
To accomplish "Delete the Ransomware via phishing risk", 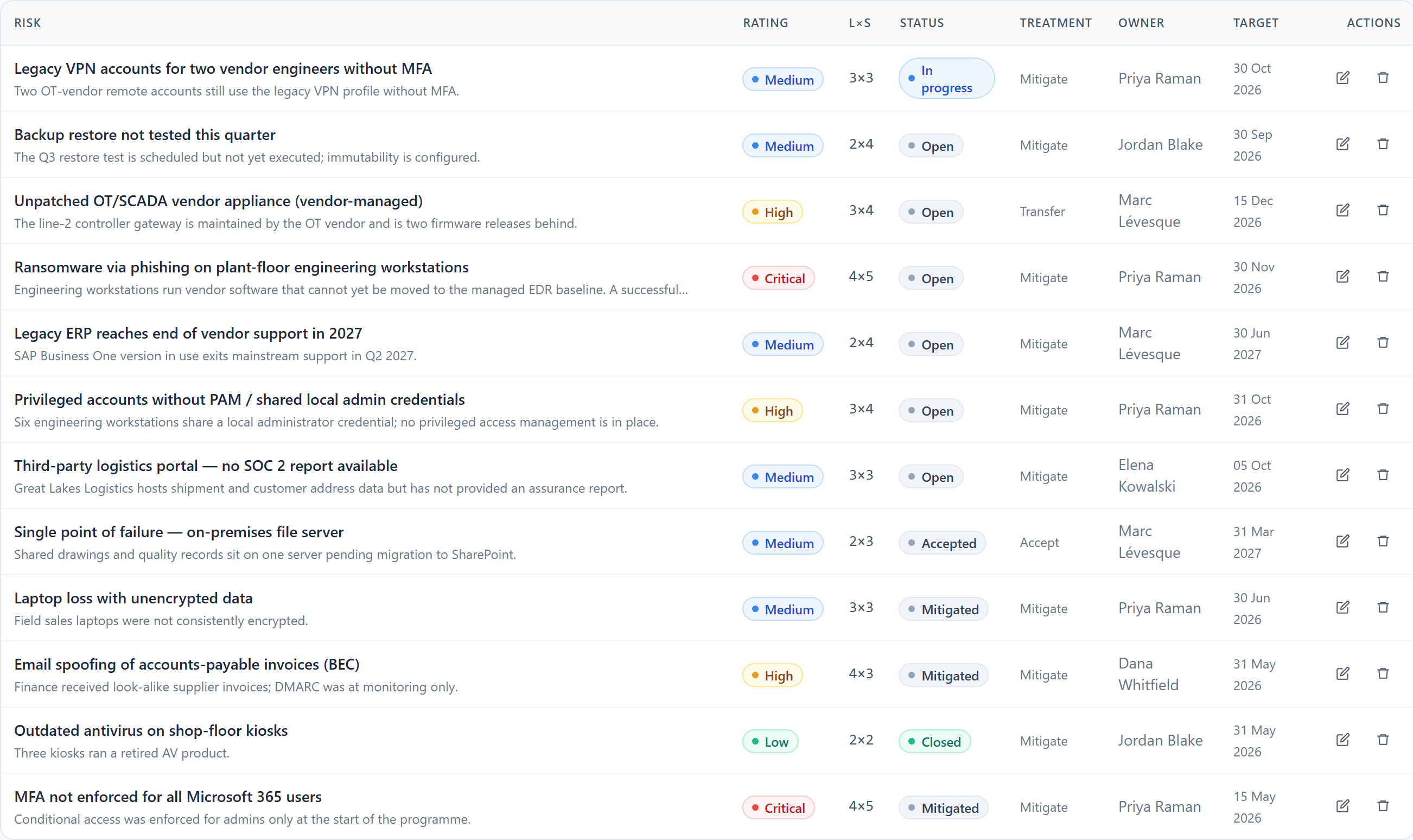I will [x=1383, y=277].
